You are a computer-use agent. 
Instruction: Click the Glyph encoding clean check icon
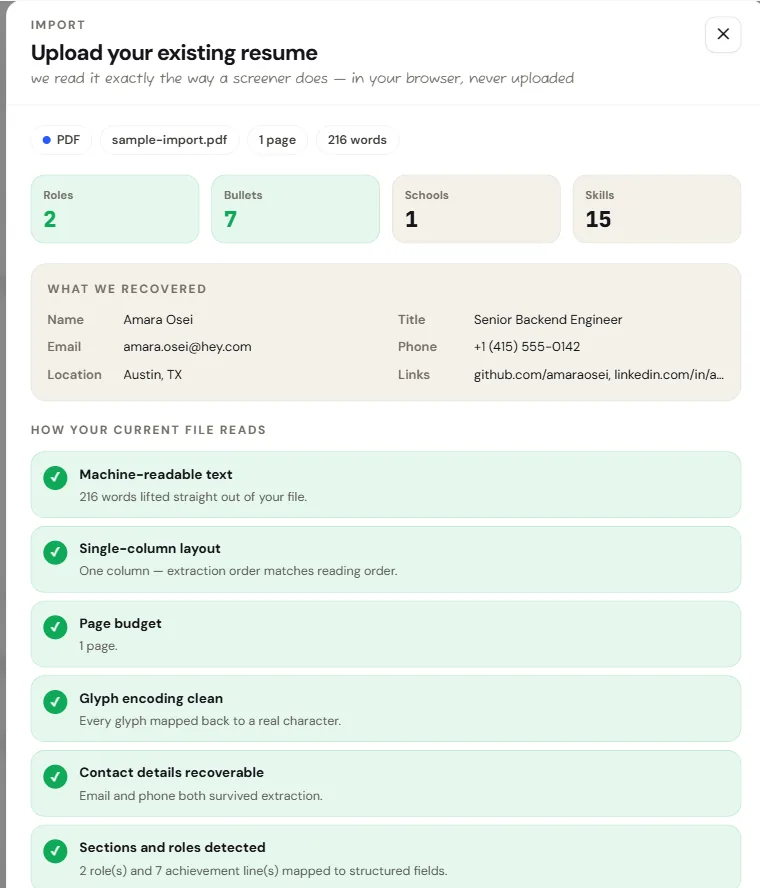[55, 702]
